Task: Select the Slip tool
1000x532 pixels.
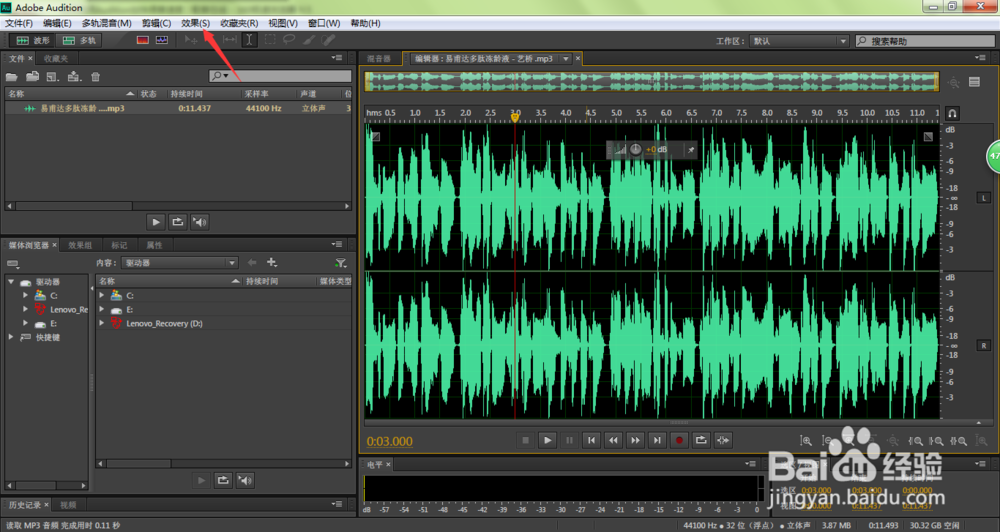Action: 230,40
